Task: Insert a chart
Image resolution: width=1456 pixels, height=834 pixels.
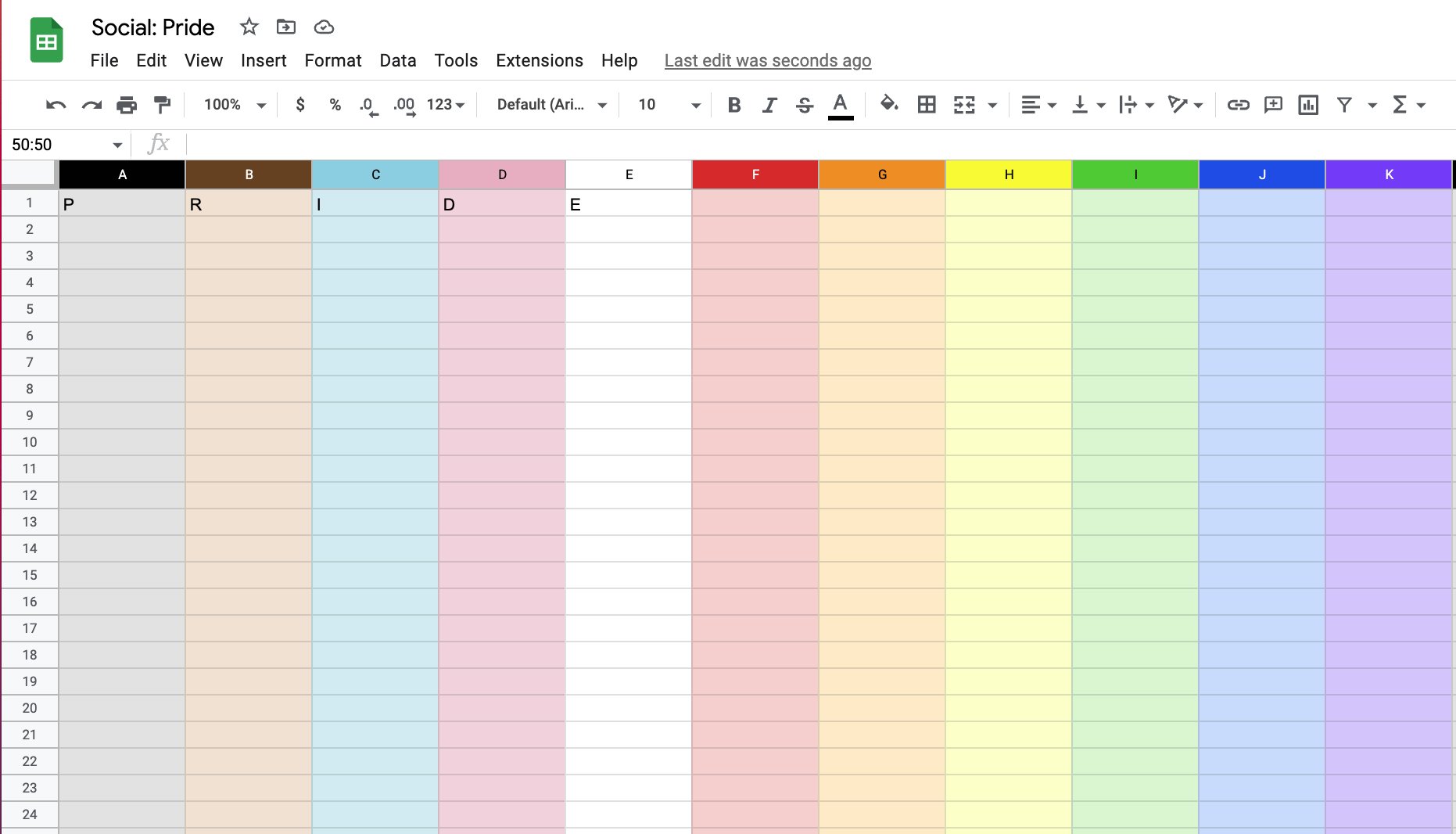Action: [x=1308, y=104]
